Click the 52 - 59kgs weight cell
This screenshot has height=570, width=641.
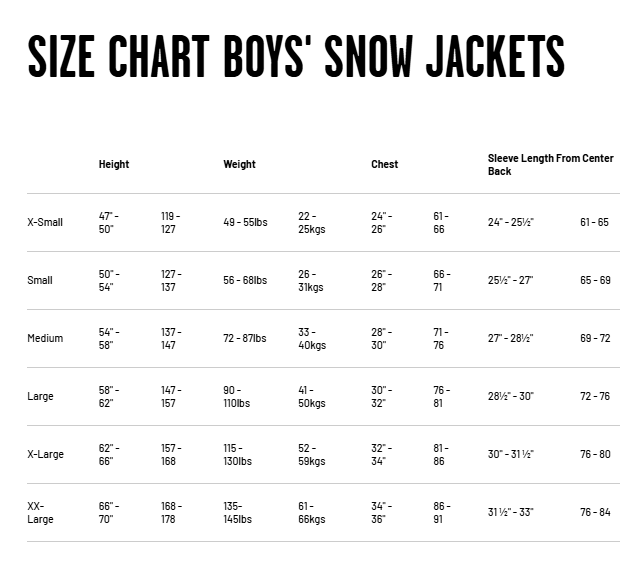pyautogui.click(x=311, y=454)
